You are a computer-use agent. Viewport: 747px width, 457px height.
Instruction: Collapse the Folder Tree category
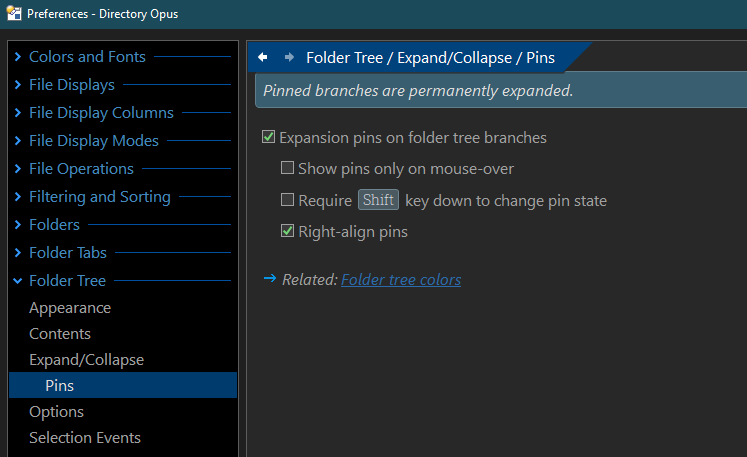coord(18,281)
